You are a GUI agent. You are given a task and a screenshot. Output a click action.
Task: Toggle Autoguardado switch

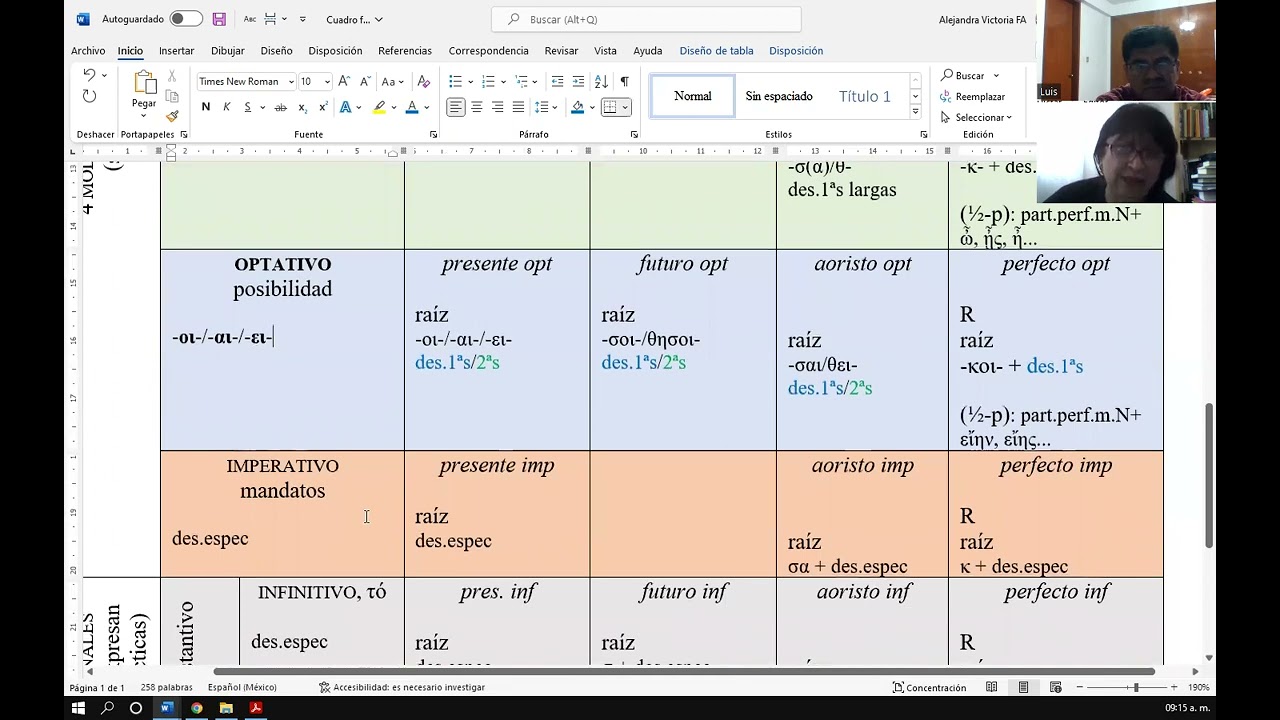185,19
